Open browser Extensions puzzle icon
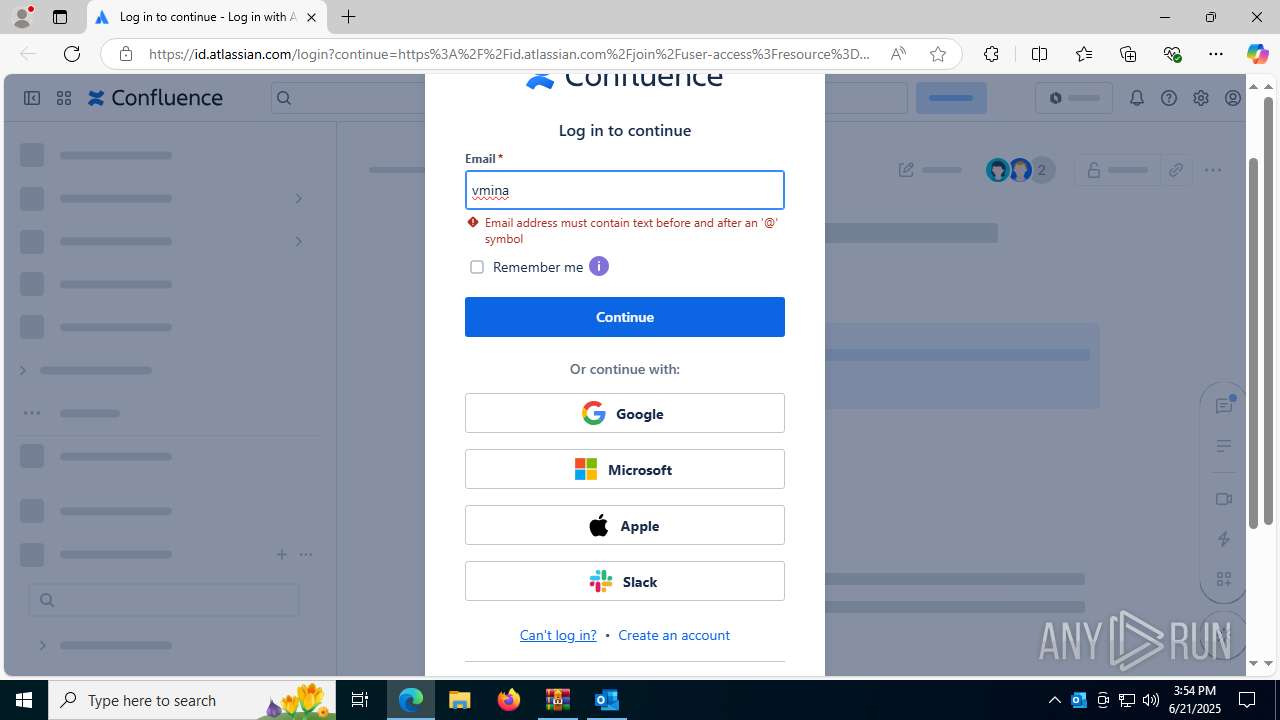 pos(991,54)
